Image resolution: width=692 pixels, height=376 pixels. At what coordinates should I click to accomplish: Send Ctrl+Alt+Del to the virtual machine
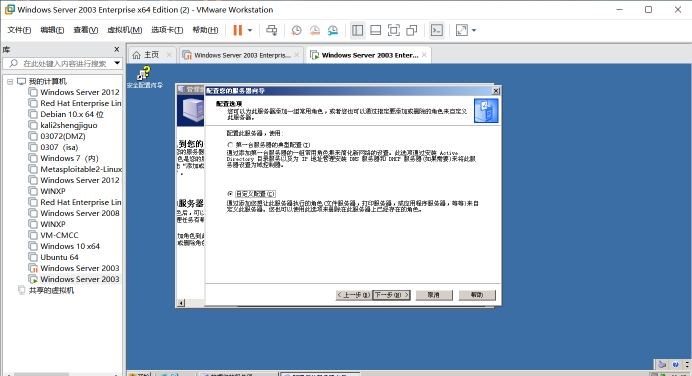click(271, 30)
